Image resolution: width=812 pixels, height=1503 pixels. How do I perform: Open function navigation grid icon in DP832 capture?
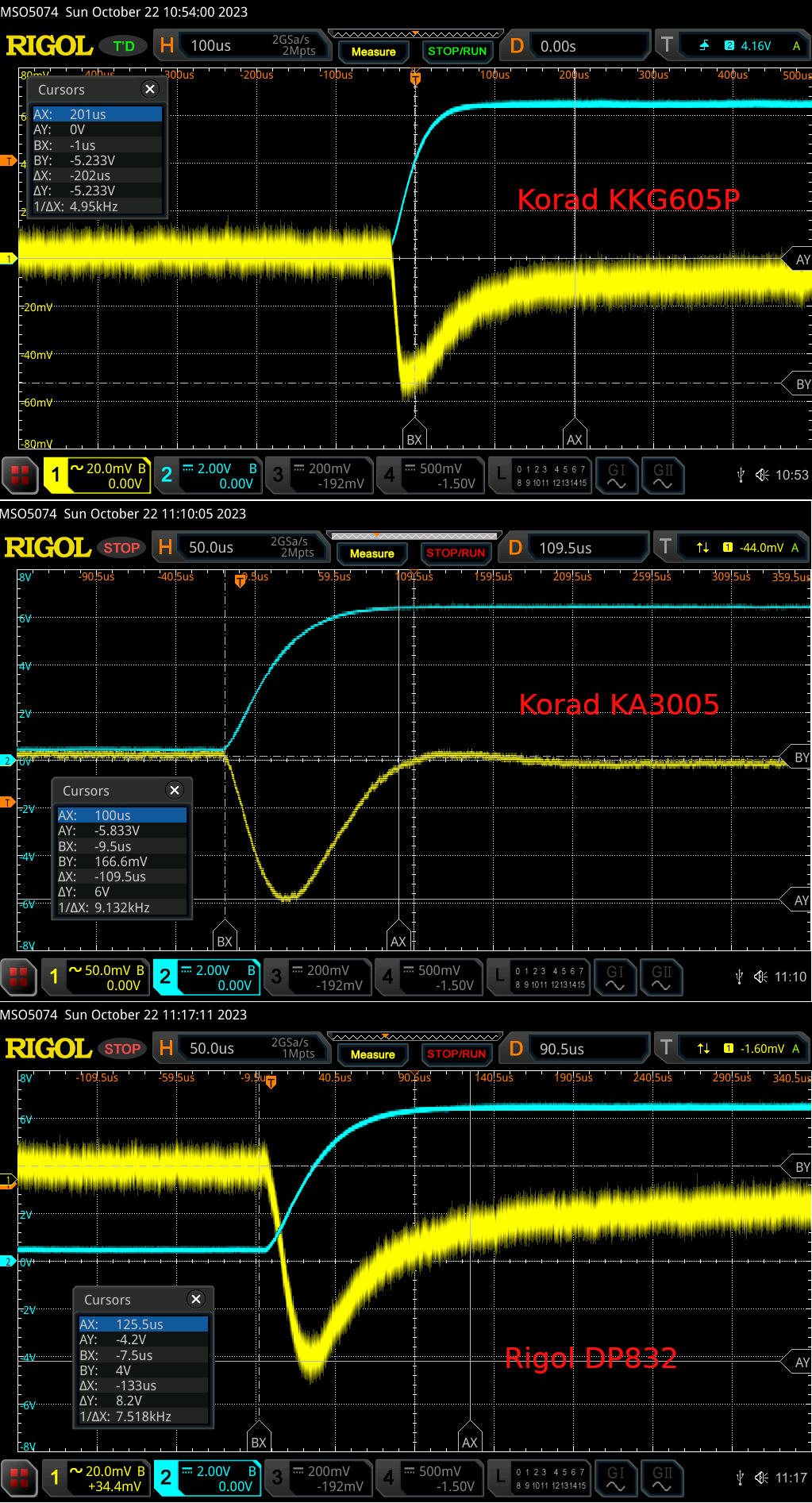click(x=19, y=1478)
